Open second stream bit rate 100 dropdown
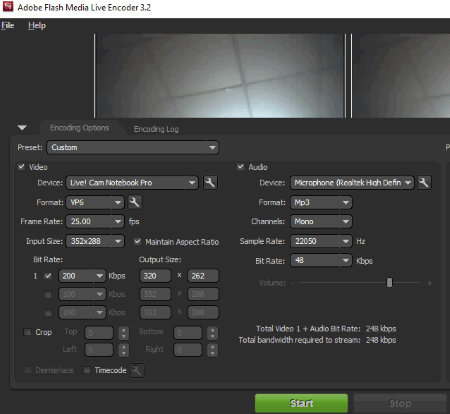The width and height of the screenshot is (450, 414). [x=82, y=294]
